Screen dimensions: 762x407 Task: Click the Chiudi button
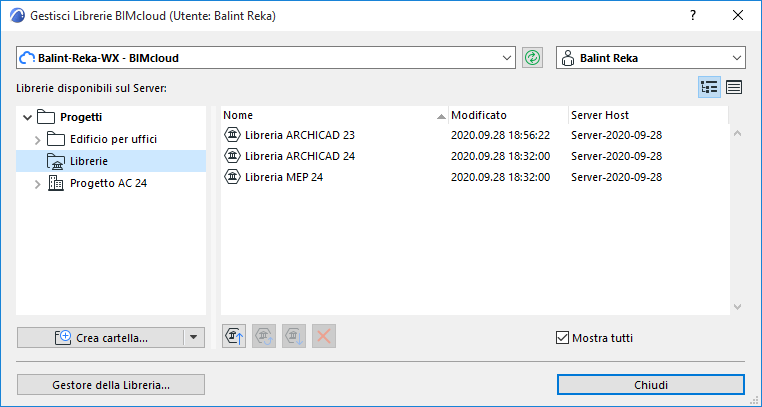pos(651,385)
